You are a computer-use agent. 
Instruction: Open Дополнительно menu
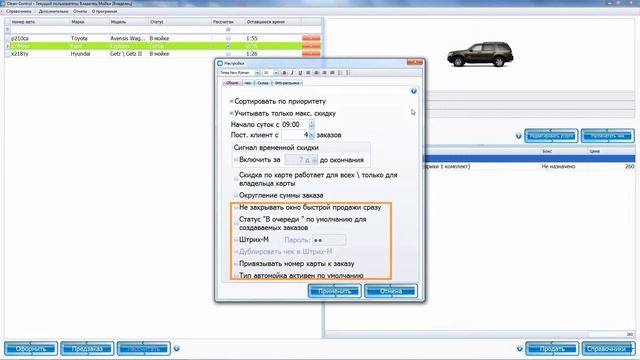coord(53,11)
